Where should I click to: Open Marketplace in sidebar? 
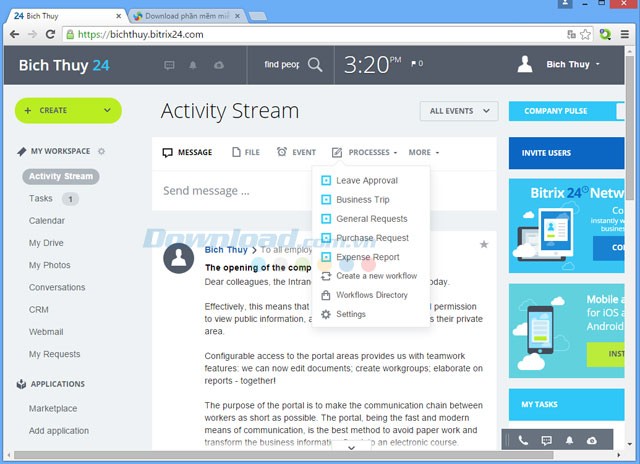(53, 408)
